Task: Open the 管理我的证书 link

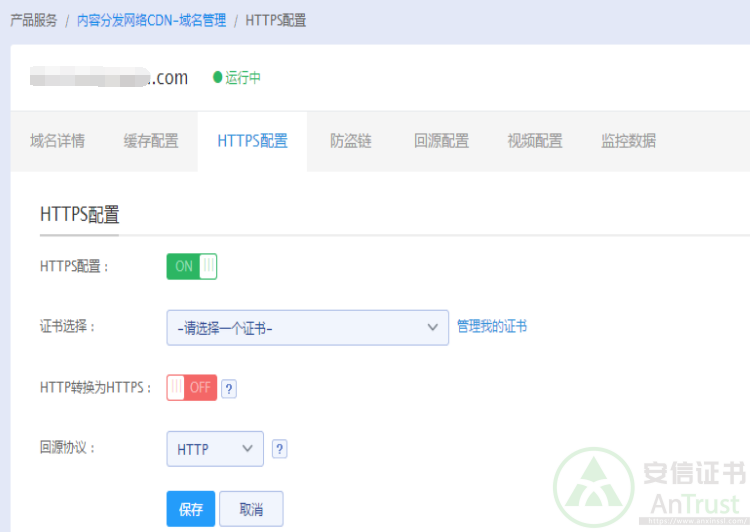Action: coord(492,326)
